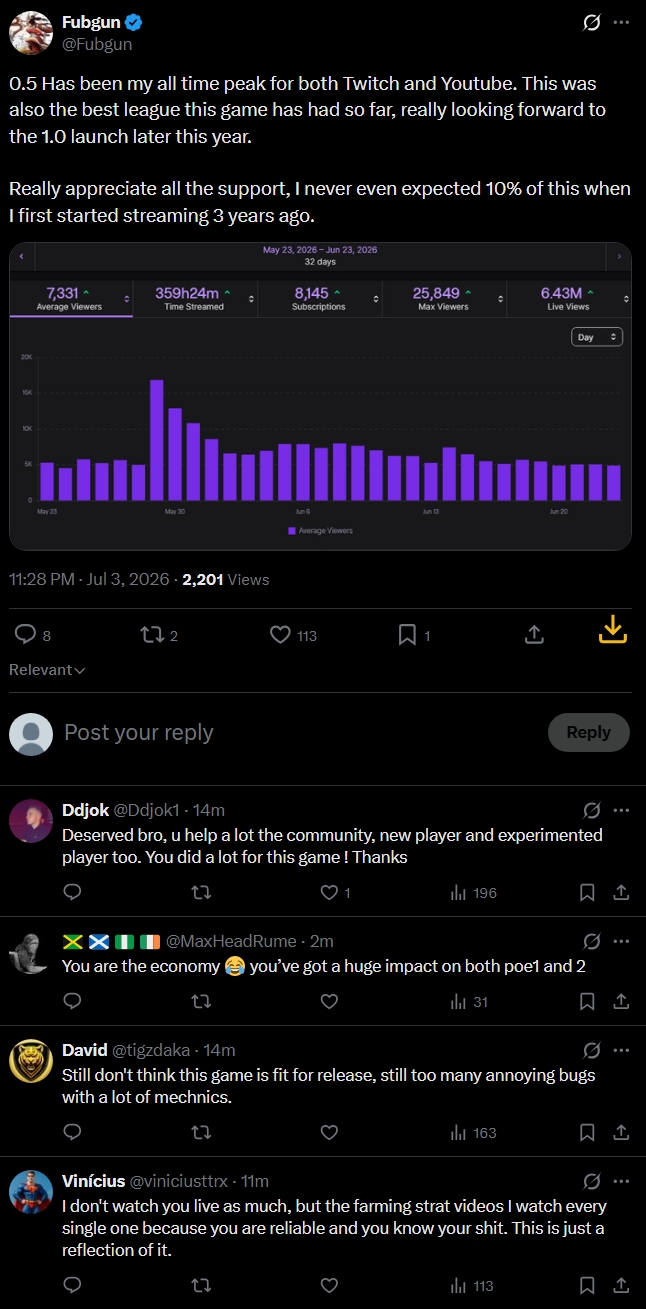Open more options on Fubgun's post
This screenshot has width=646, height=1309.
[x=621, y=23]
